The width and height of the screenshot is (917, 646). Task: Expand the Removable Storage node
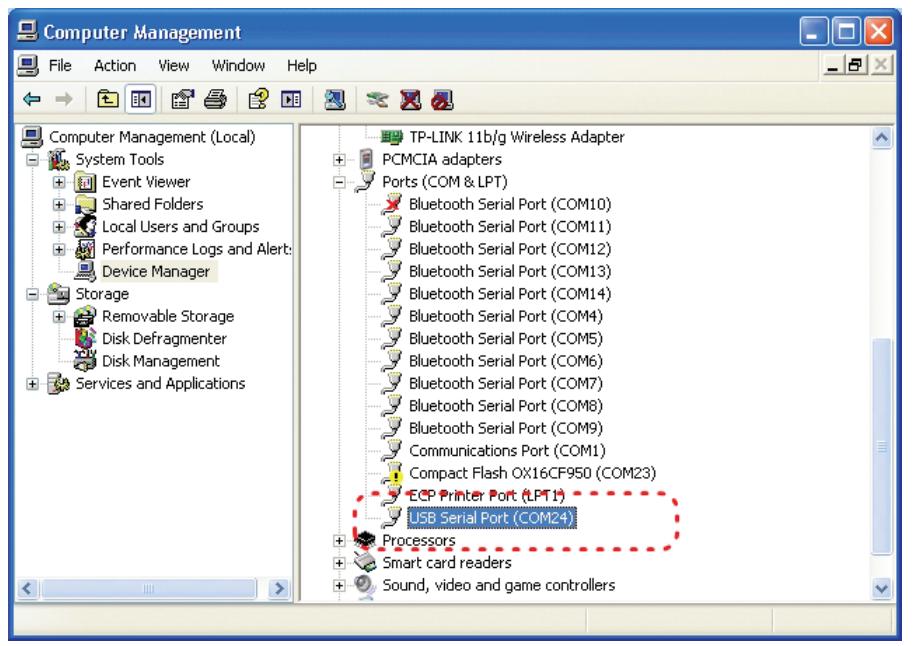click(59, 316)
